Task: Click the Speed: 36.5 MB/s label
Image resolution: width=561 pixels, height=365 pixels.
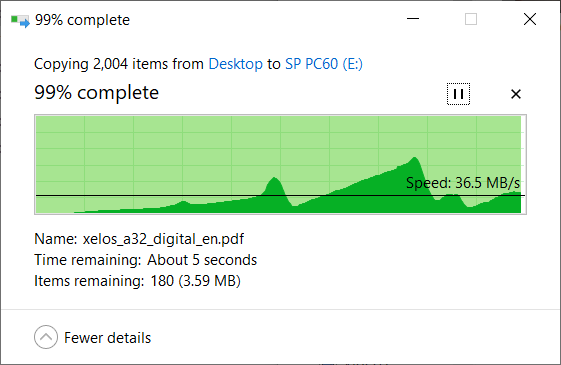Action: pos(463,183)
